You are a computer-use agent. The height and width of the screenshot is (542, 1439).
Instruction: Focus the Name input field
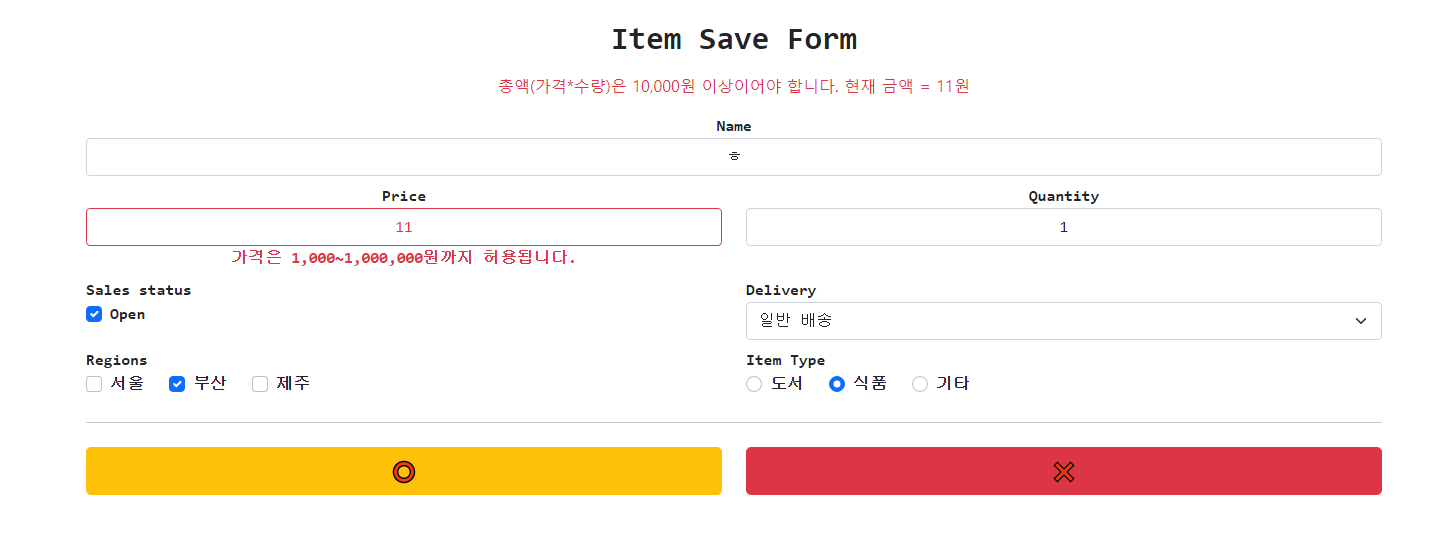click(x=734, y=157)
